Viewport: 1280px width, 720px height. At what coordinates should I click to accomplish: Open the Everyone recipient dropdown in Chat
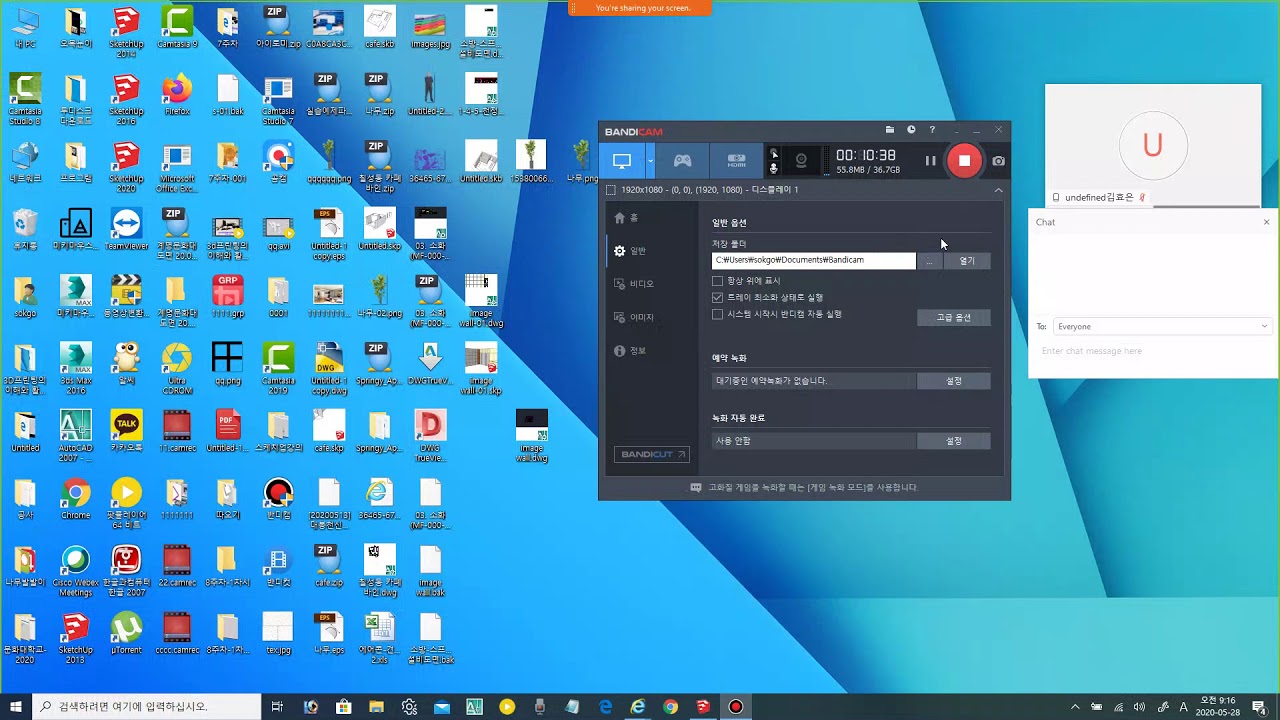tap(1160, 326)
